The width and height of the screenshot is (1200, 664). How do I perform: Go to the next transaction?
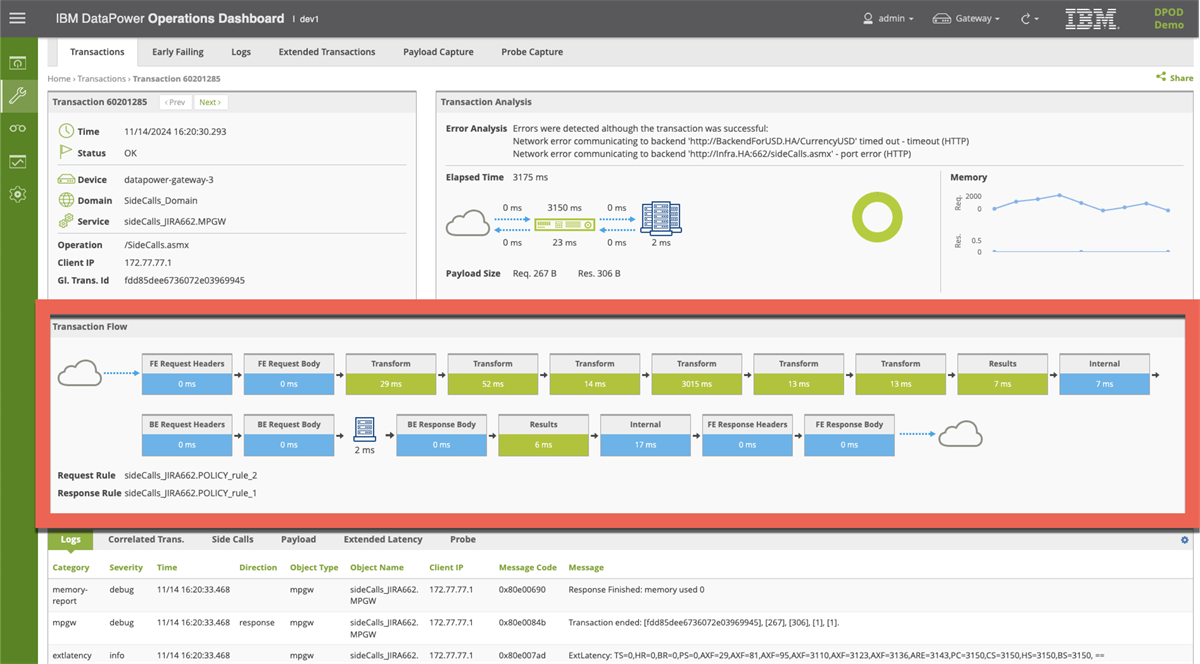(x=210, y=102)
